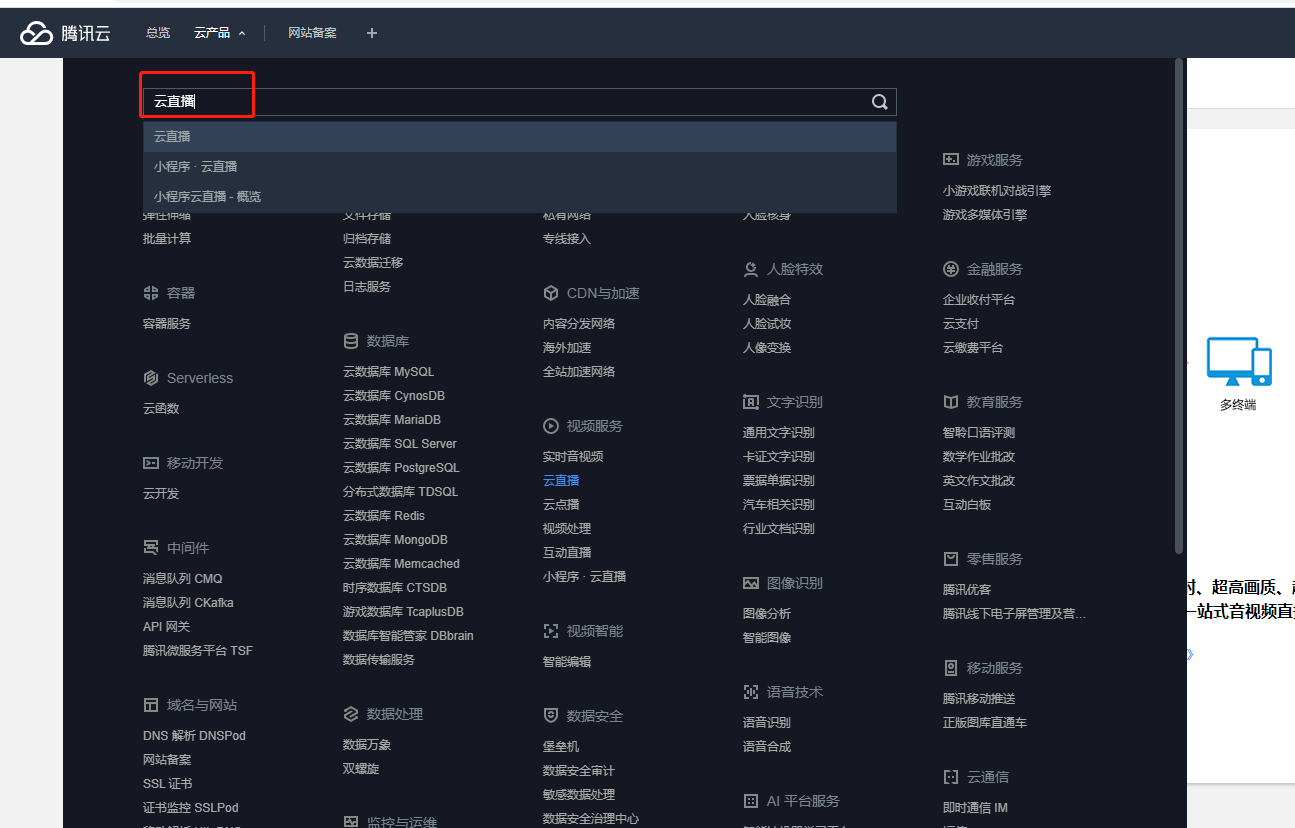The width and height of the screenshot is (1295, 828).
Task: Select 小程序 · 云直播 search suggestion
Action: tap(520, 167)
